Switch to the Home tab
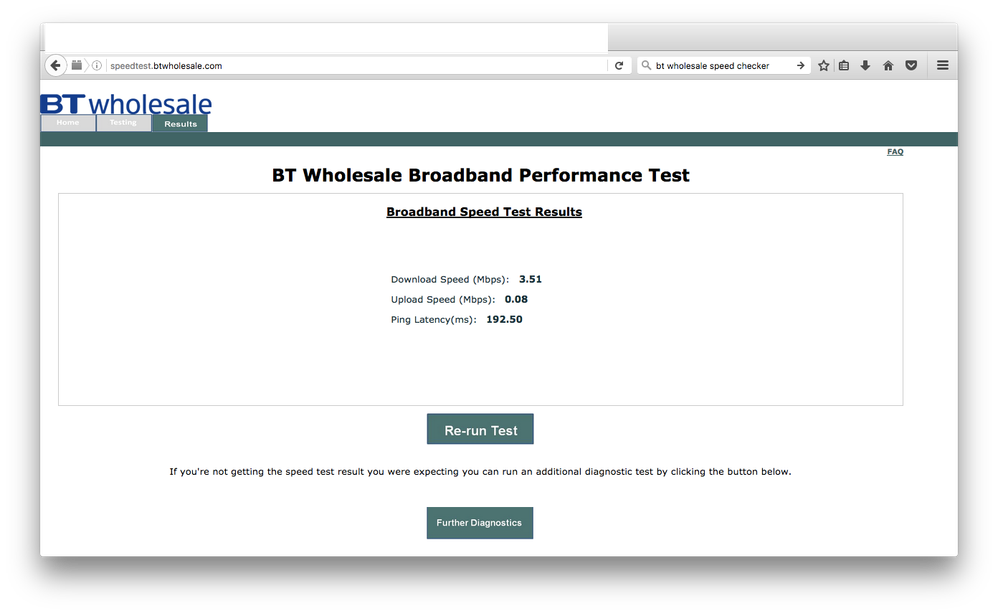Viewport: 998px width, 614px height. [68, 123]
